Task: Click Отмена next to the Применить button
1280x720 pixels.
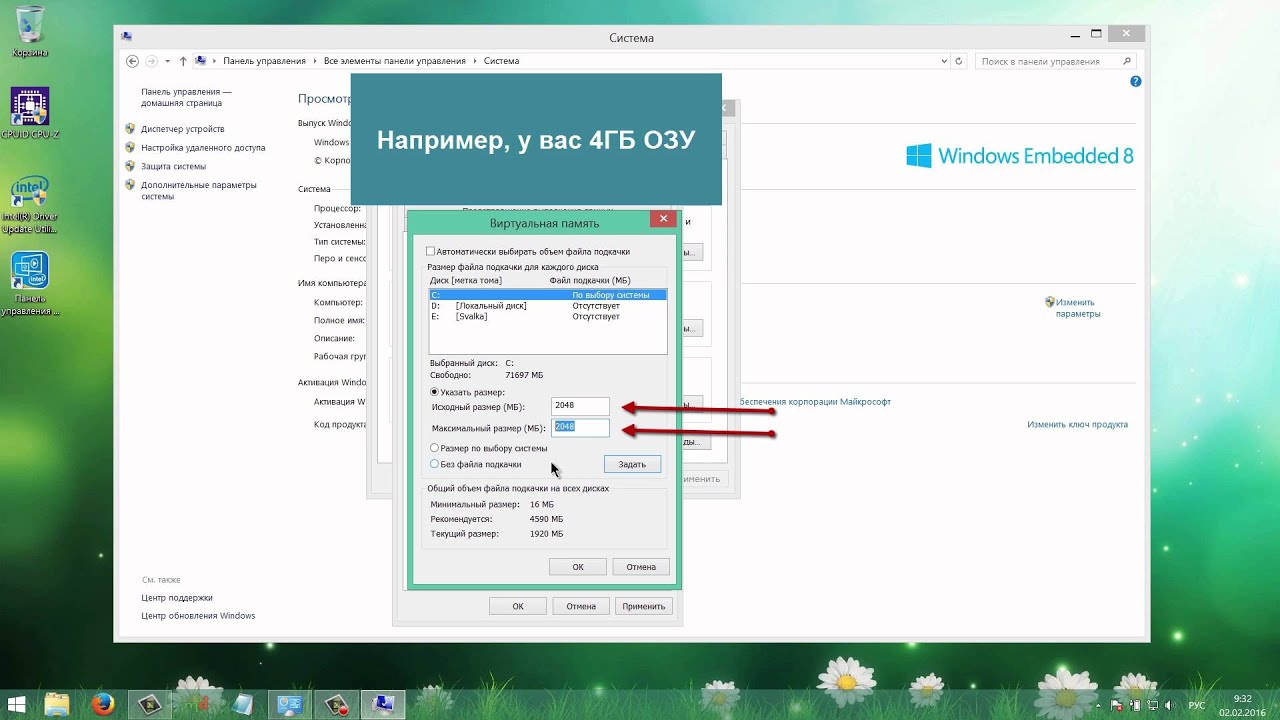Action: pos(581,606)
